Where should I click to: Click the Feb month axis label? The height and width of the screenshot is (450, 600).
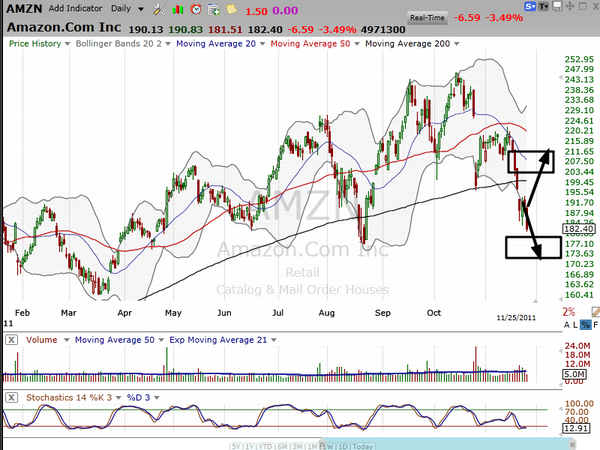click(x=22, y=313)
